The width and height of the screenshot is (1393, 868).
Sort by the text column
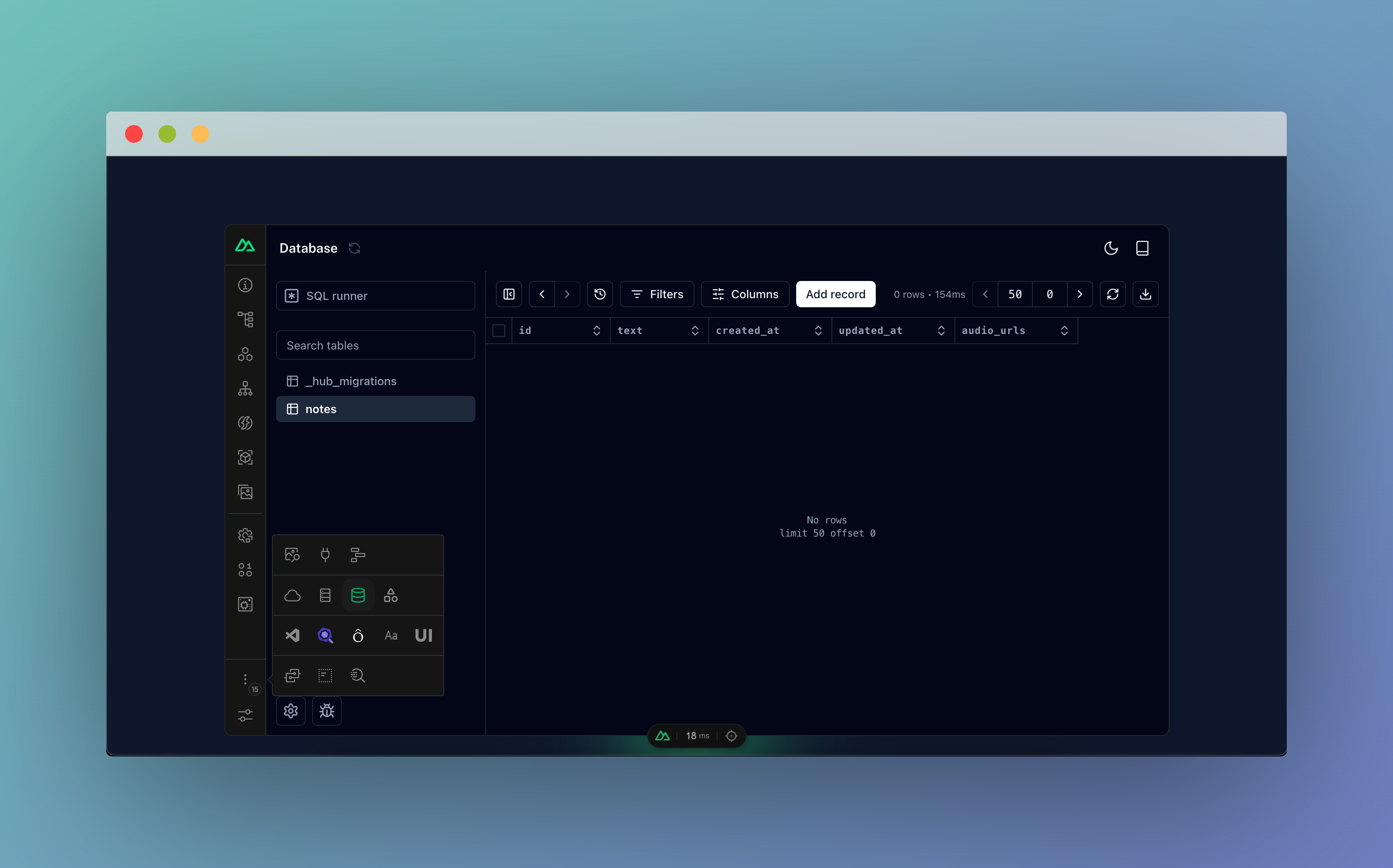click(695, 331)
